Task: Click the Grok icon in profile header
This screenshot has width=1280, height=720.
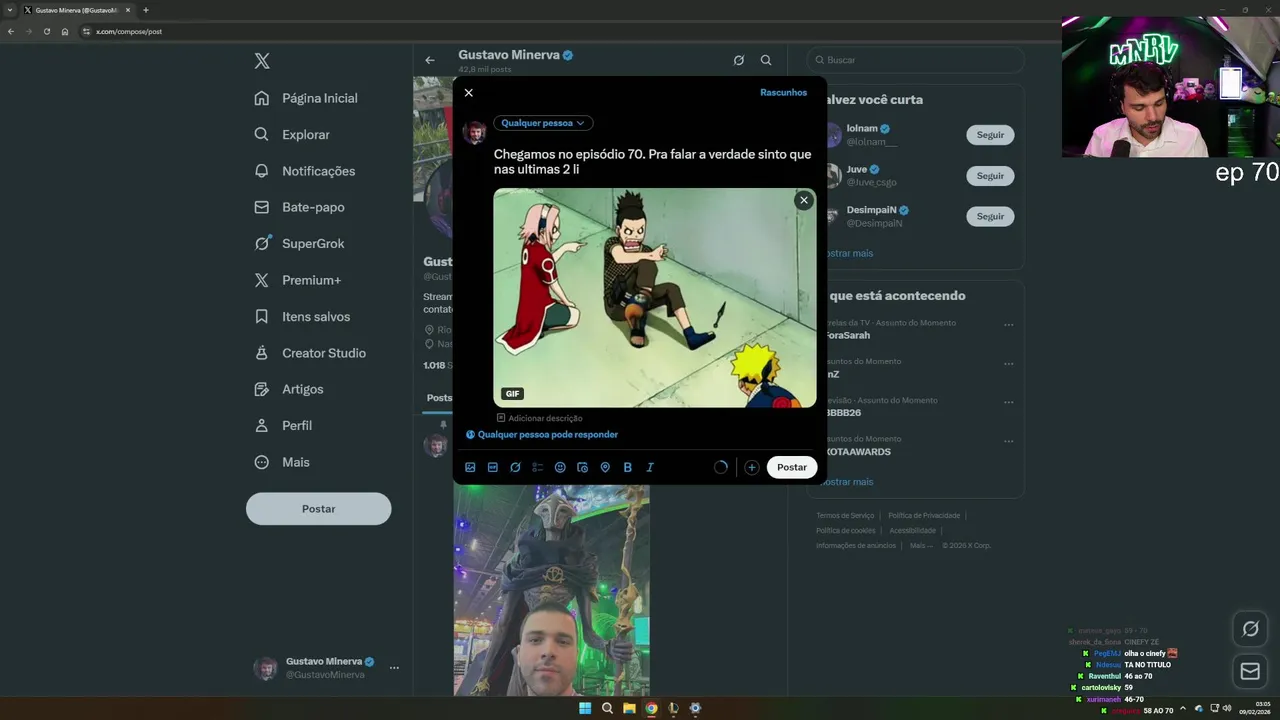Action: 738,60
